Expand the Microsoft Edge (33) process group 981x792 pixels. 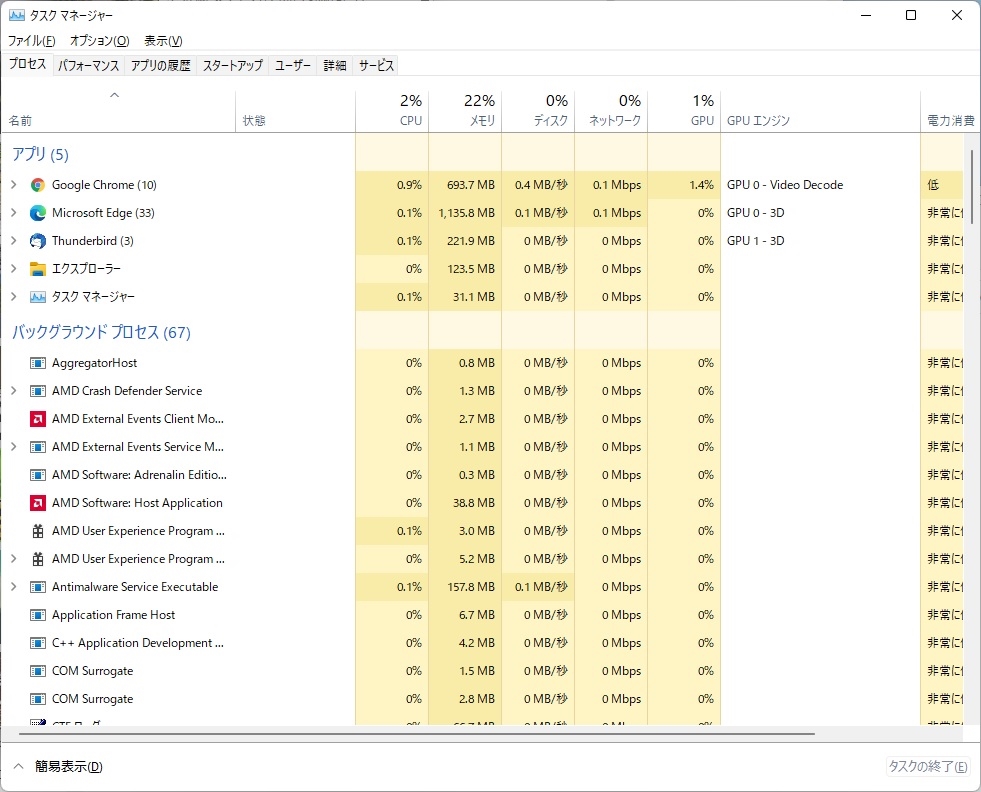[14, 213]
